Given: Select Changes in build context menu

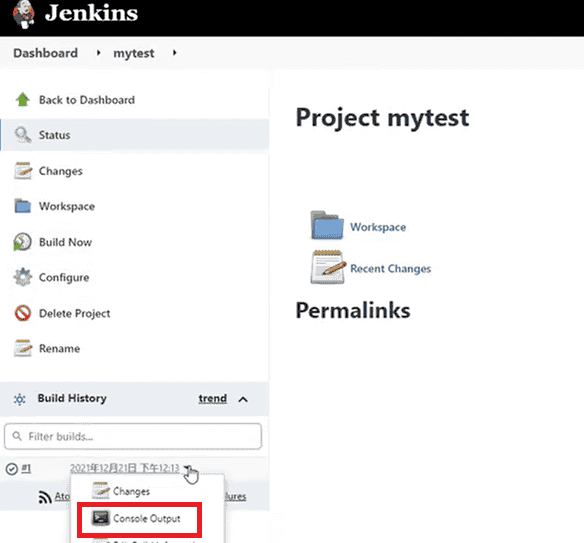Looking at the screenshot, I should pos(131,492).
